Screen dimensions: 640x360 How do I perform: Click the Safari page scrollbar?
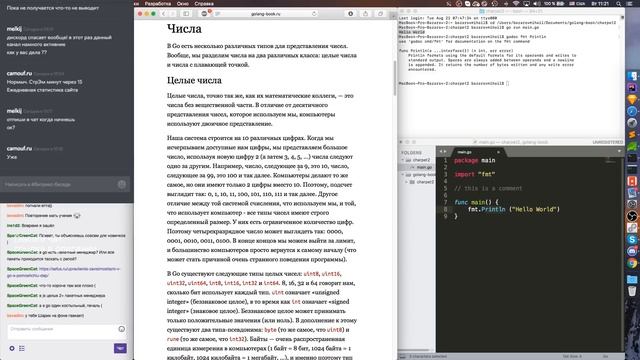tap(395, 78)
